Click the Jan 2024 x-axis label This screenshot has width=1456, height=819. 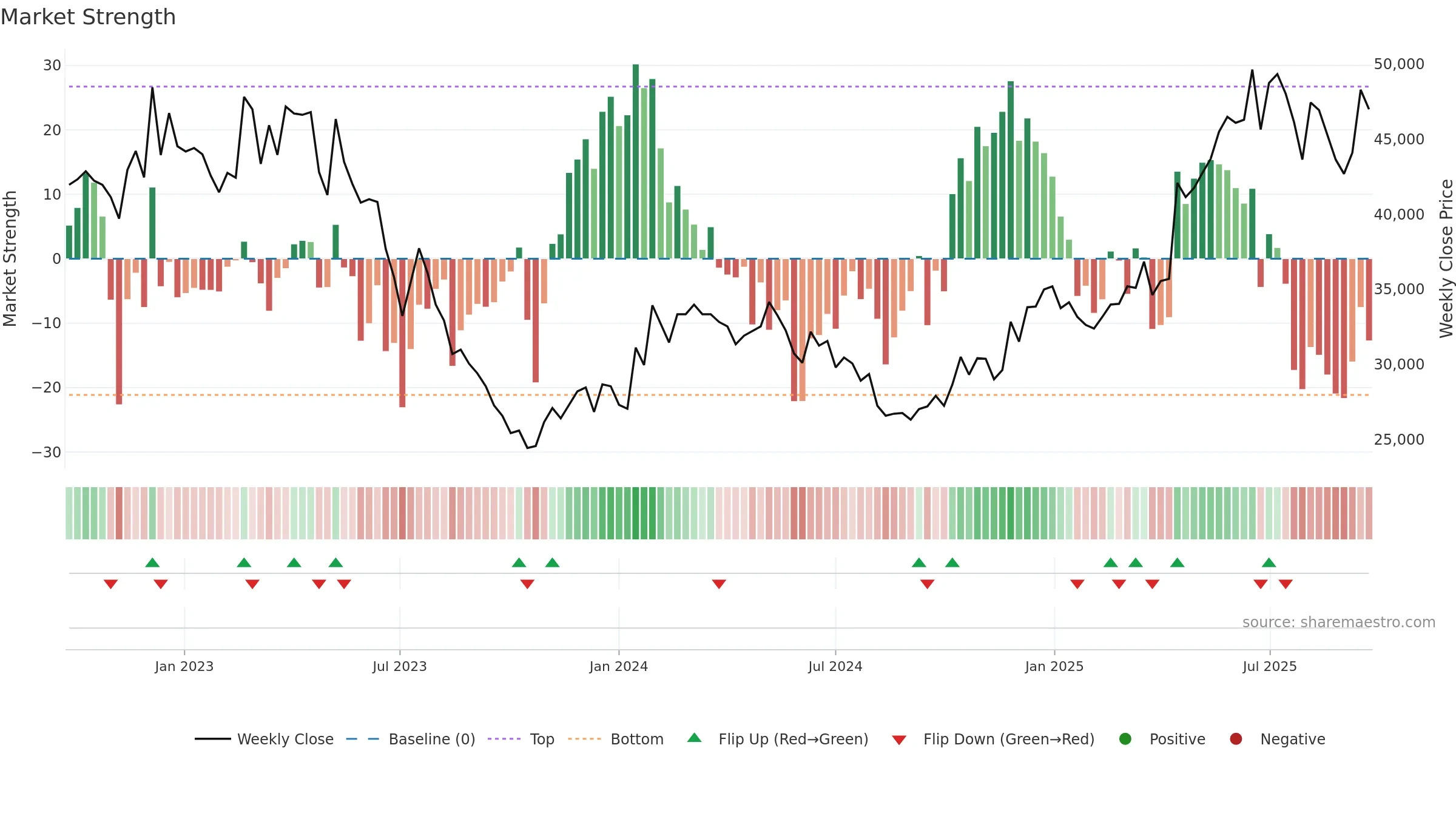pos(619,666)
